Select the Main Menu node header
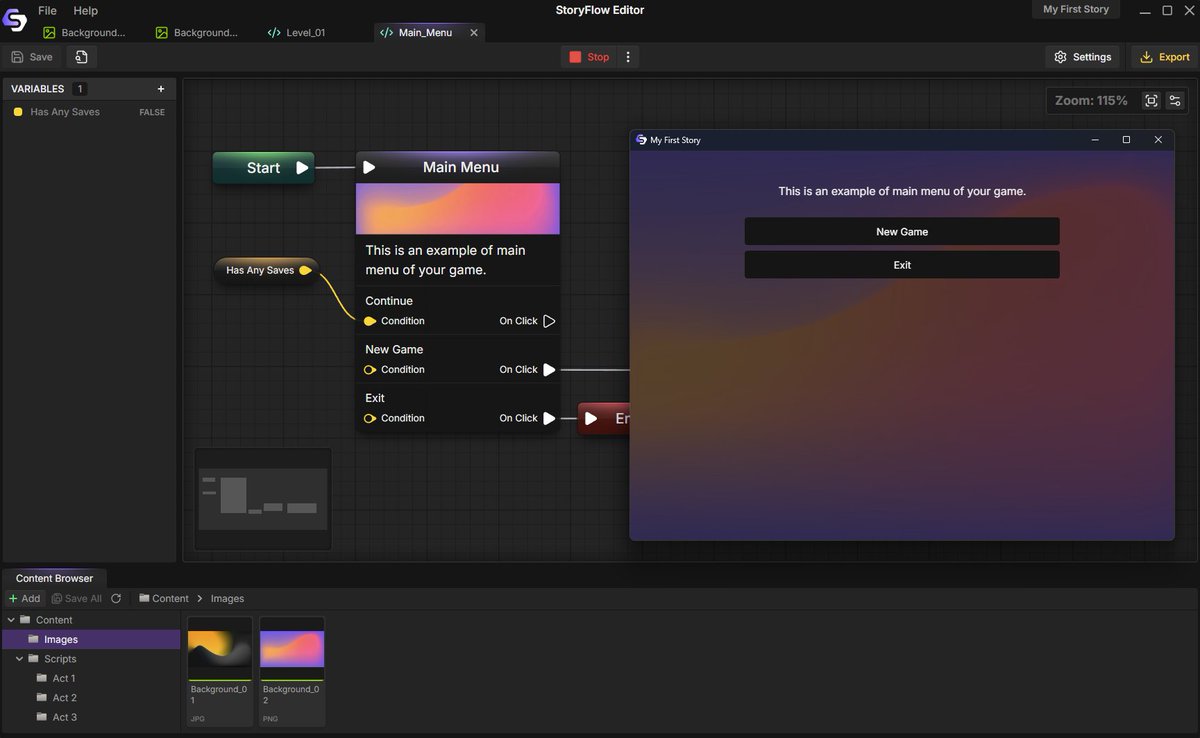Image resolution: width=1200 pixels, height=738 pixels. pyautogui.click(x=458, y=167)
